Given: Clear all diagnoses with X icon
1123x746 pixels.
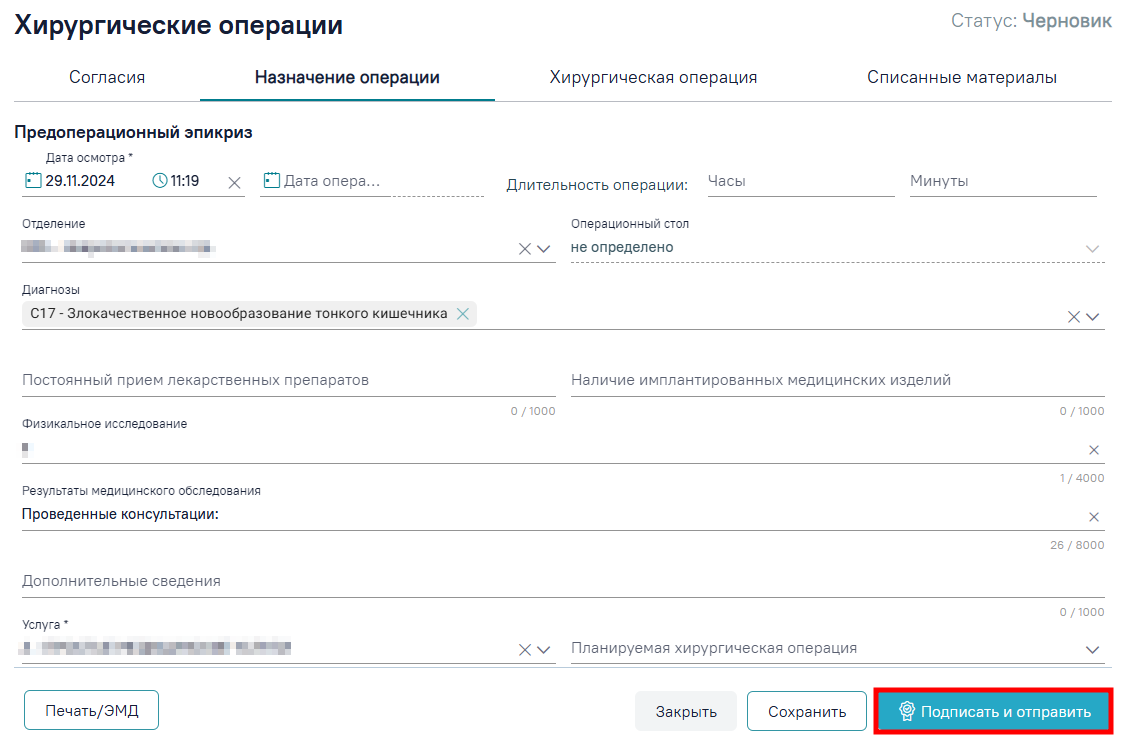Looking at the screenshot, I should click(1074, 316).
